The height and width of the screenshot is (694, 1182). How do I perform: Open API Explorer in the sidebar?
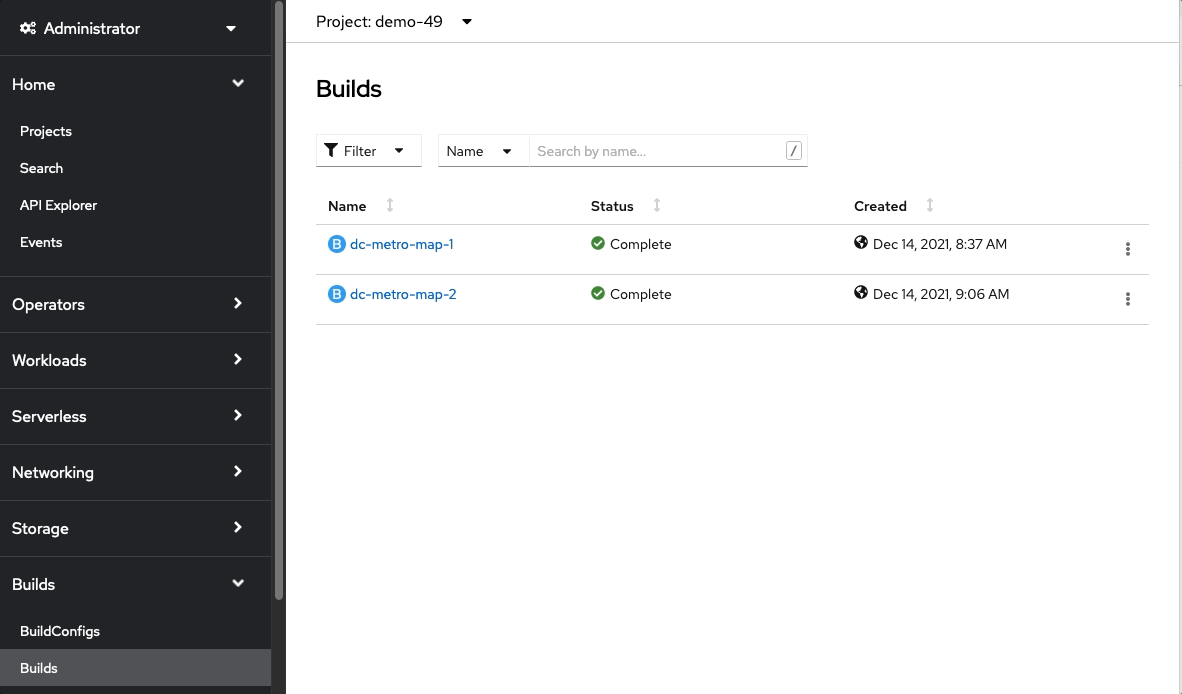tap(58, 205)
